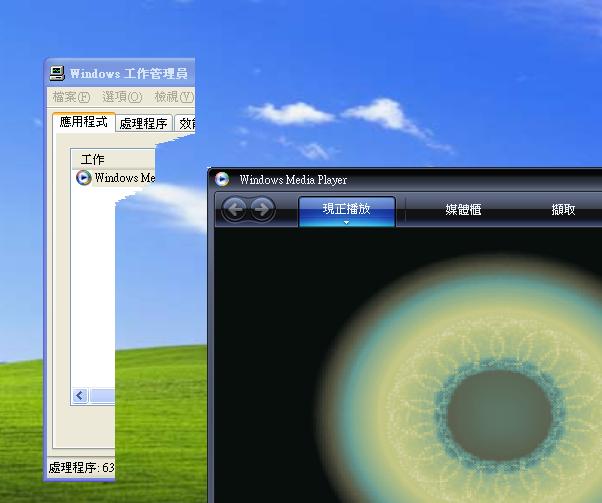Click the Windows Media Player title bar icon

(222, 179)
